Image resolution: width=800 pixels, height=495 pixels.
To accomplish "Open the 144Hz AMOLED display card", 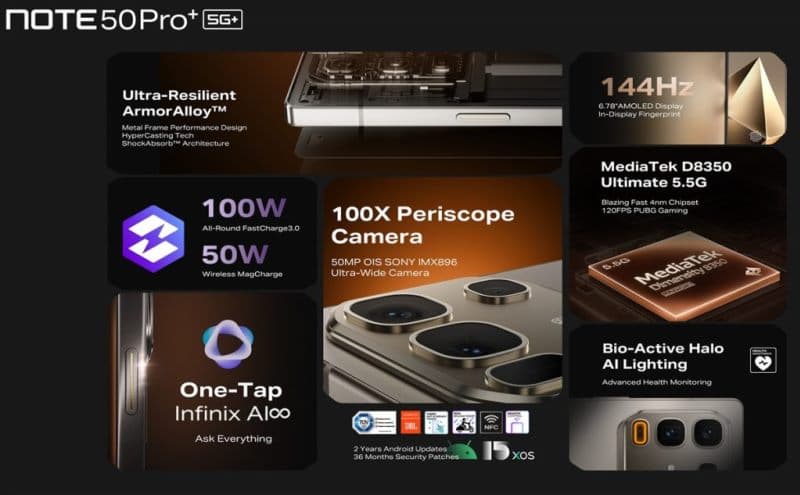I will (678, 98).
